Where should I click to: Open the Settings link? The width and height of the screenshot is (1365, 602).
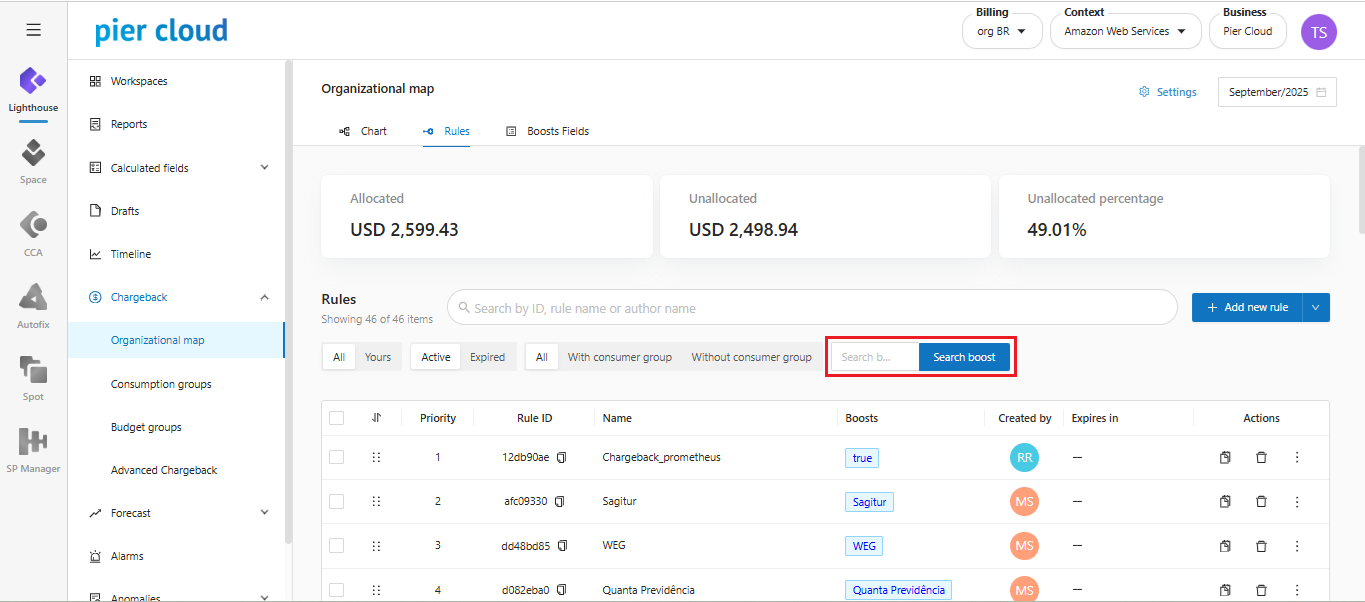[x=1167, y=92]
